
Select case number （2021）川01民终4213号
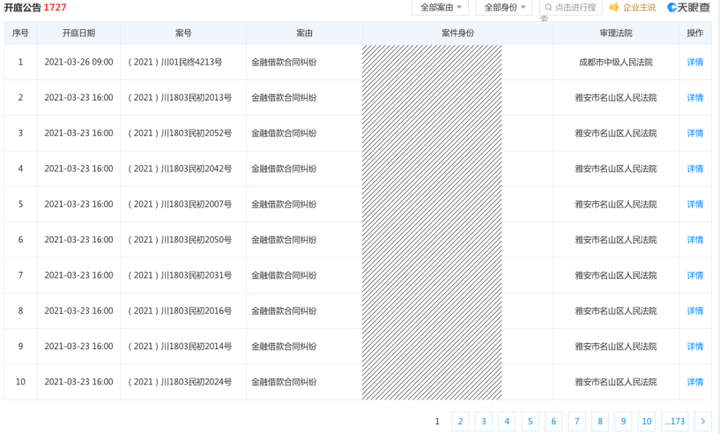coord(175,62)
